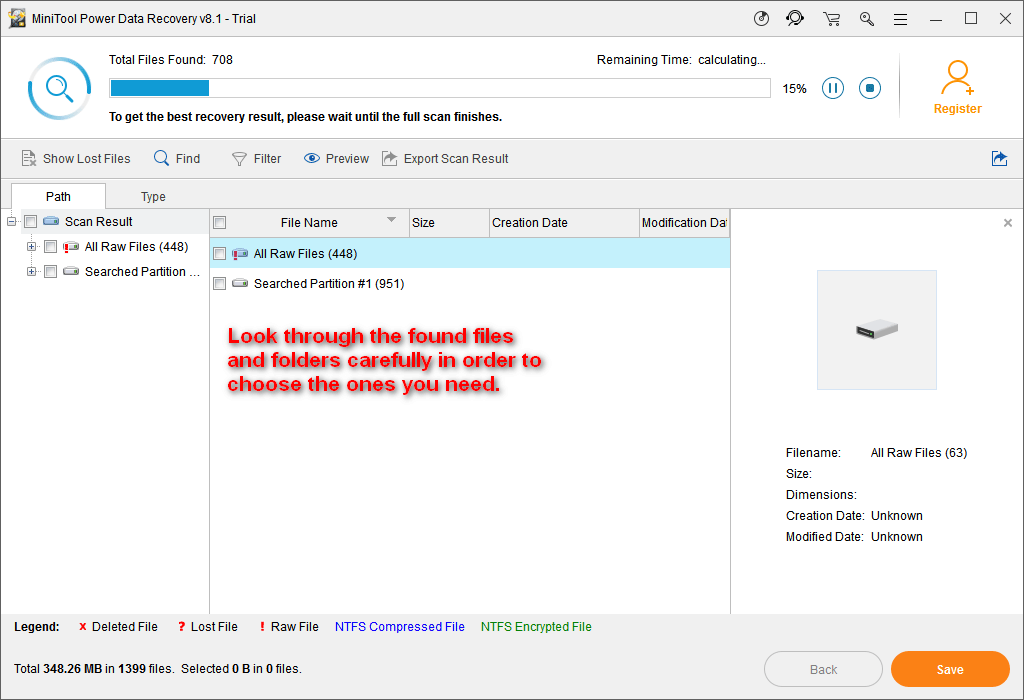Click Show Lost Files toolbar button
This screenshot has width=1024, height=700.
pyautogui.click(x=76, y=159)
